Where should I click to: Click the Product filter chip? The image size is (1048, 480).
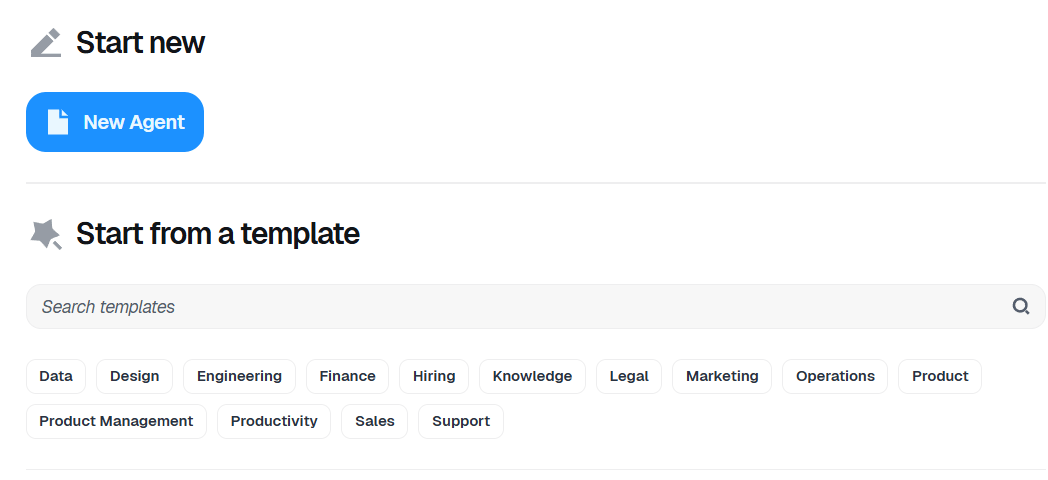[x=940, y=376]
